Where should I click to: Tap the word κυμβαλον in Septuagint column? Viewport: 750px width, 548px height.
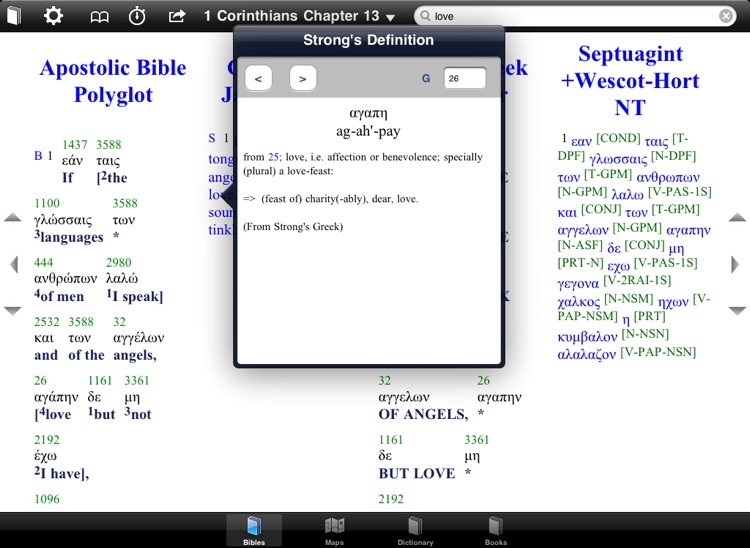click(587, 337)
